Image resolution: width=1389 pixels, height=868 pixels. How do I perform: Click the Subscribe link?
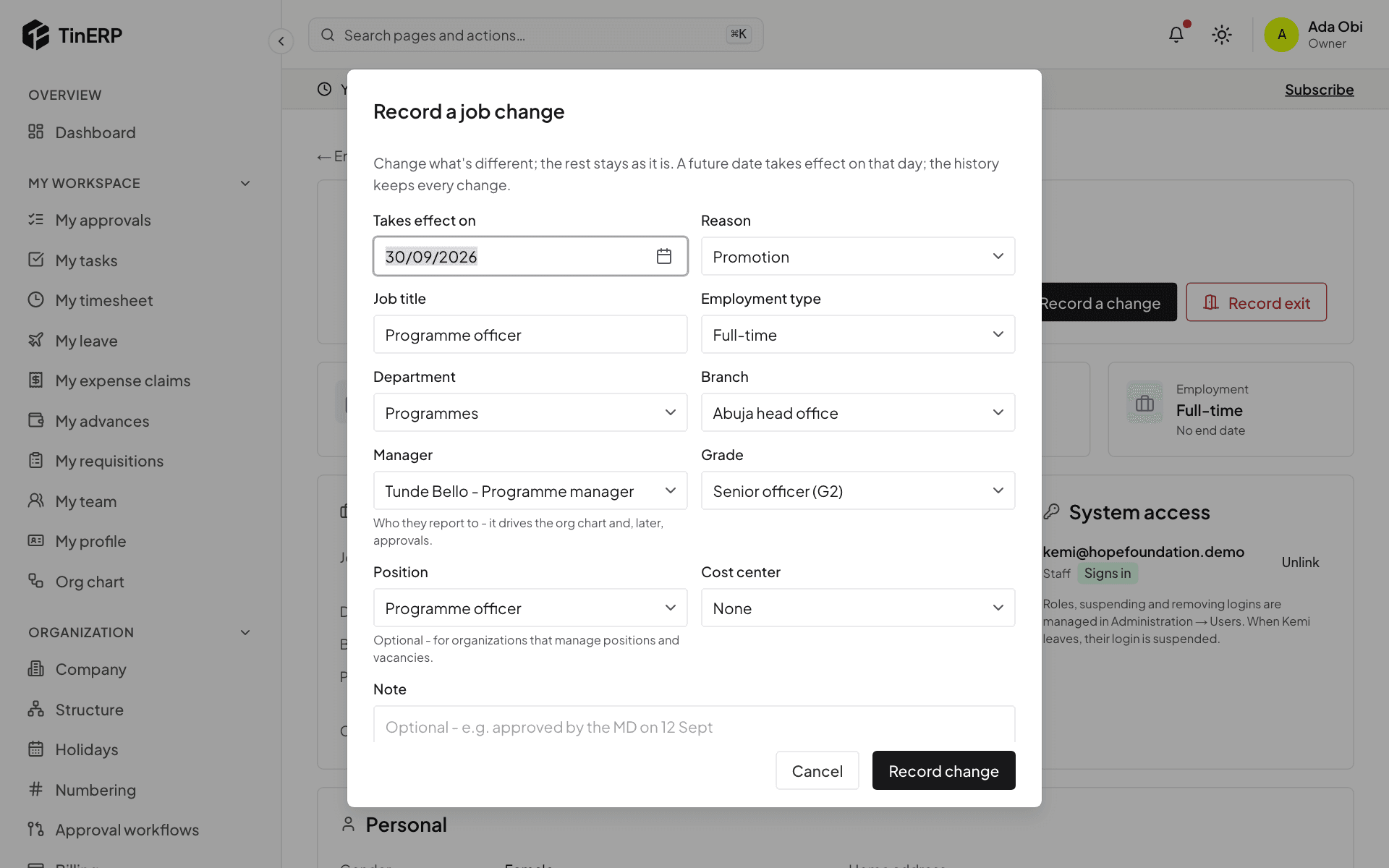(1319, 90)
